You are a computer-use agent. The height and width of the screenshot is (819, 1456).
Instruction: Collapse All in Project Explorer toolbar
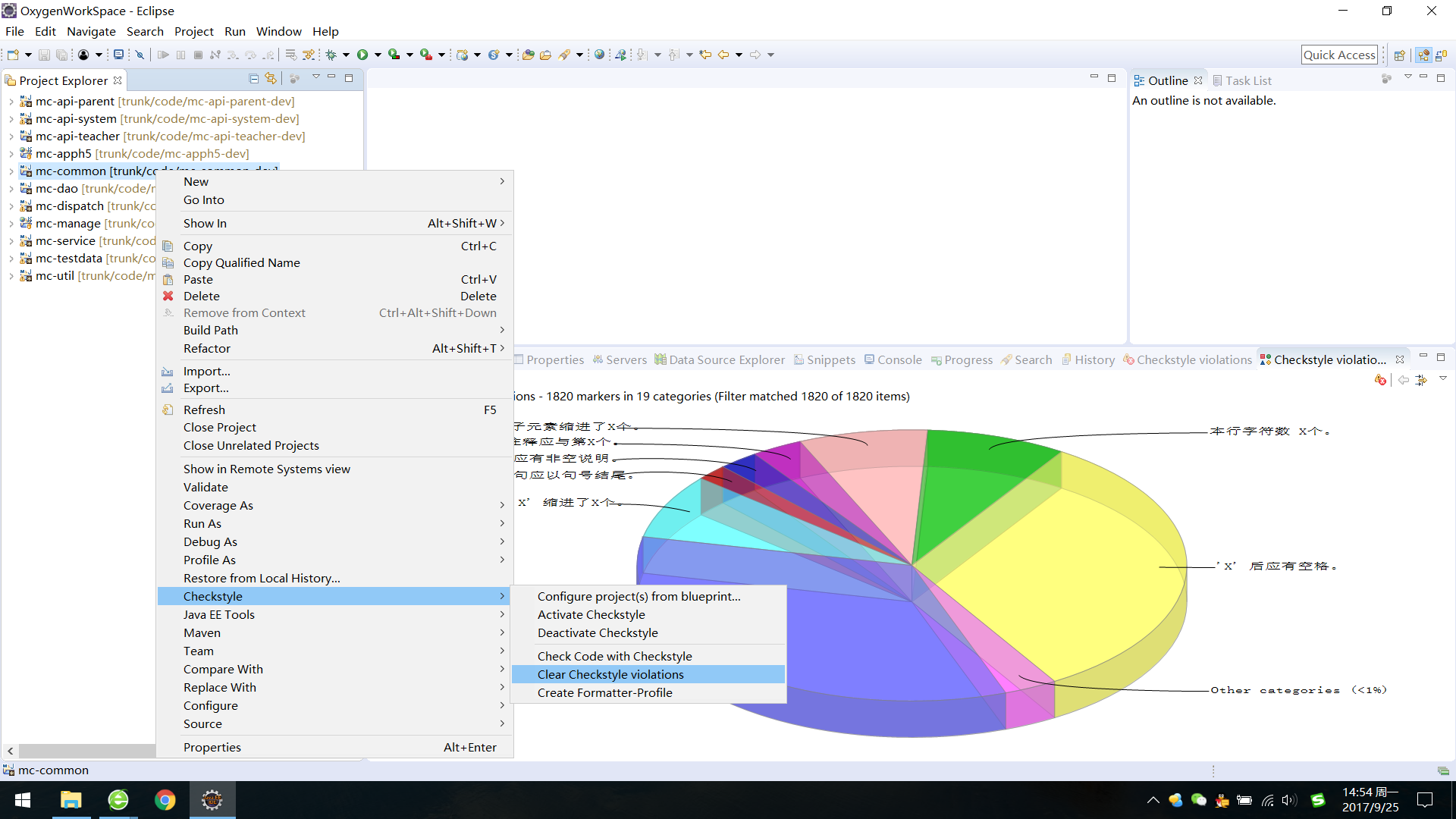coord(254,78)
